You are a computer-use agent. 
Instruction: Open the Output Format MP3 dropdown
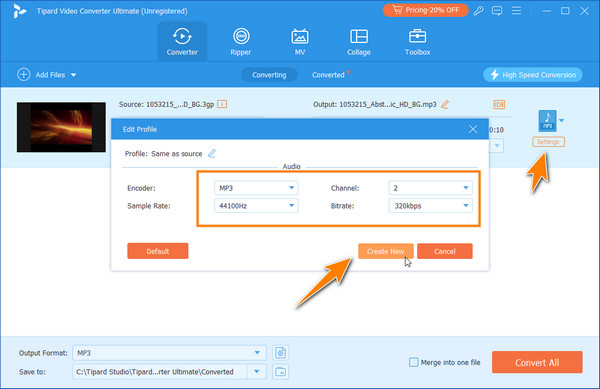pyautogui.click(x=169, y=353)
